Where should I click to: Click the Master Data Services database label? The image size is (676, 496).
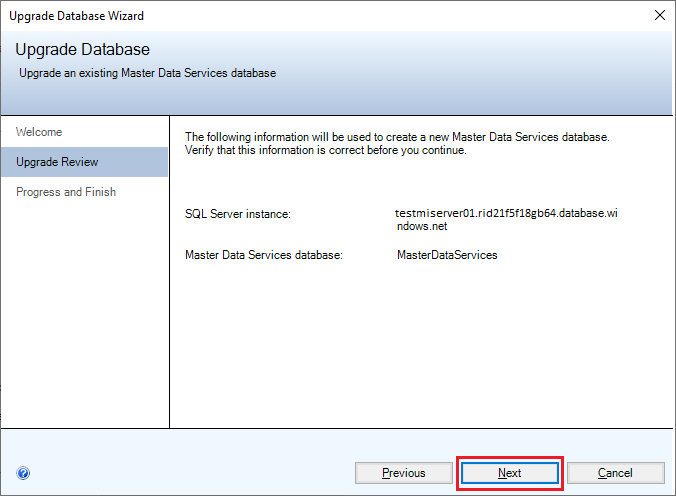264,255
